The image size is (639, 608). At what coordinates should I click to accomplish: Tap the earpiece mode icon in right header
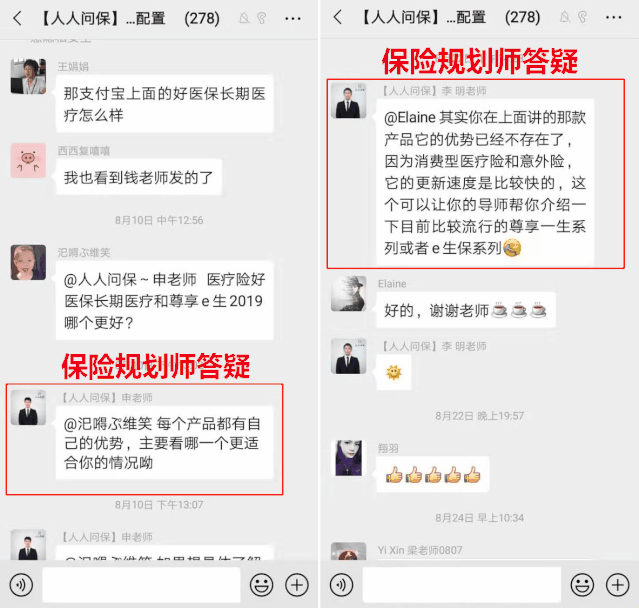[582, 17]
